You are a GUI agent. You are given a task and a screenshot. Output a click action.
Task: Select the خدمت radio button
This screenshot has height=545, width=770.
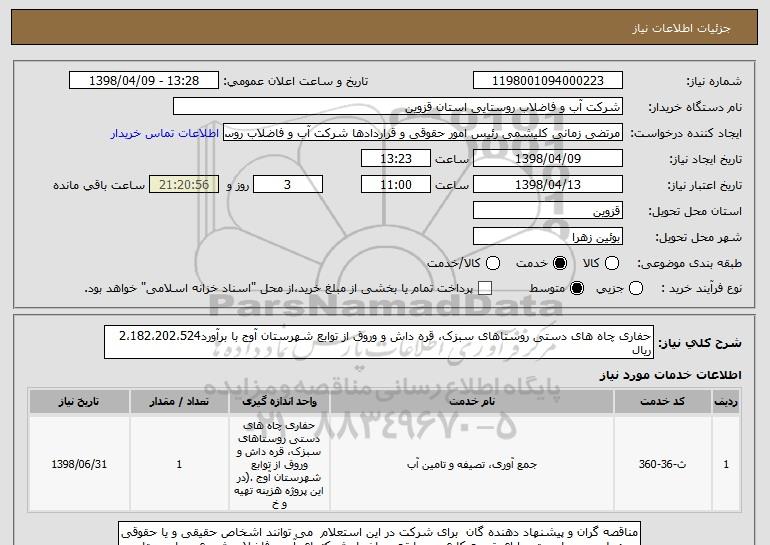(x=560, y=263)
